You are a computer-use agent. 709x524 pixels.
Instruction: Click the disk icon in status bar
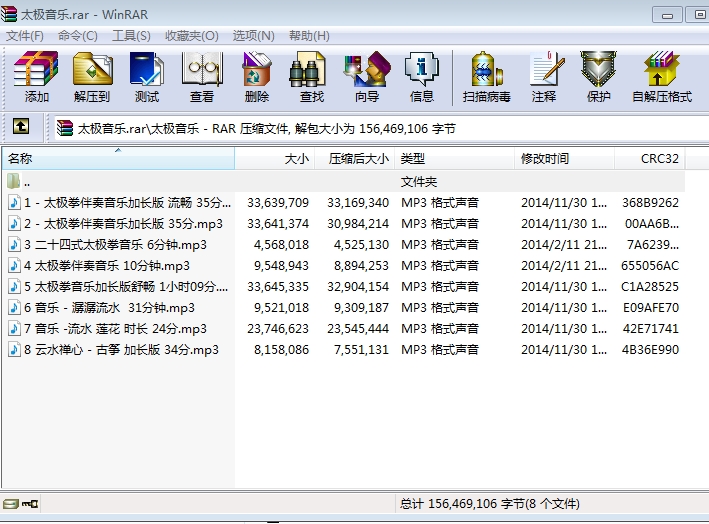(x=10, y=503)
